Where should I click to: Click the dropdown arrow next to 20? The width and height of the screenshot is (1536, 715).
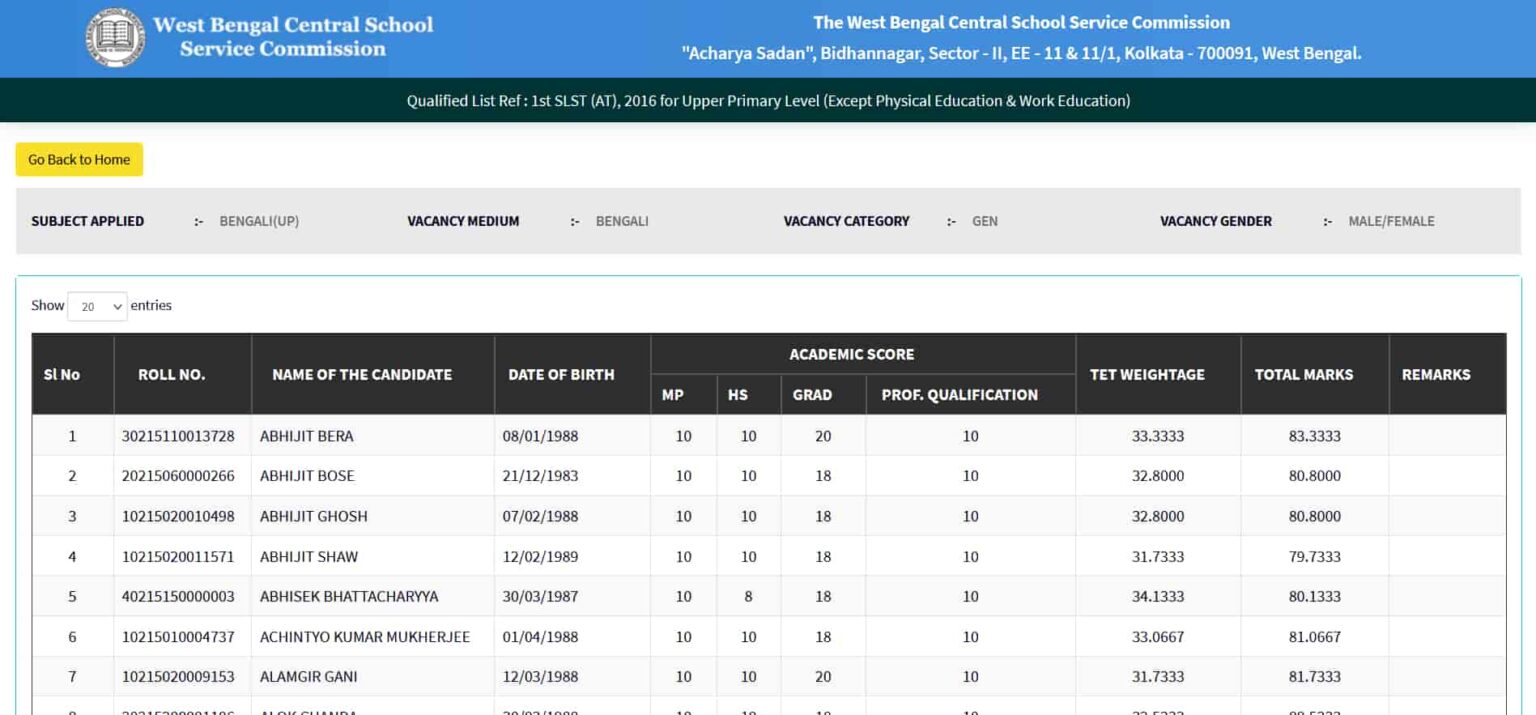(x=116, y=306)
